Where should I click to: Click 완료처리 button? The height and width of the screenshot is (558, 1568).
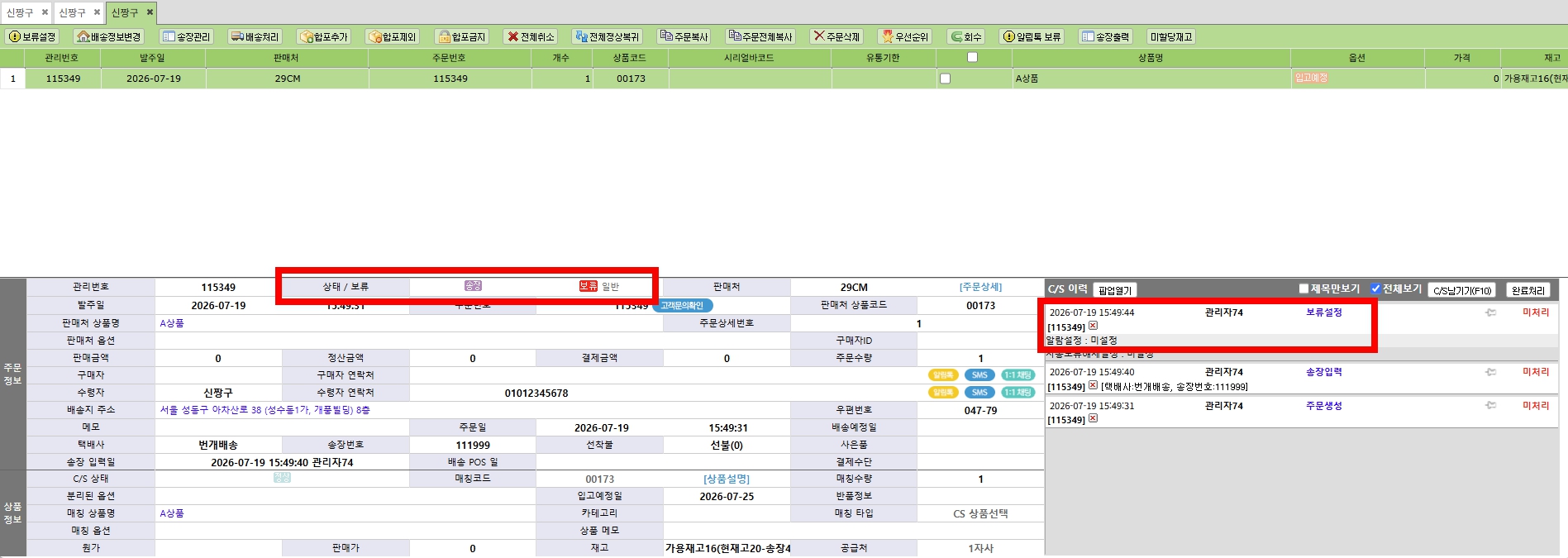click(x=1527, y=290)
